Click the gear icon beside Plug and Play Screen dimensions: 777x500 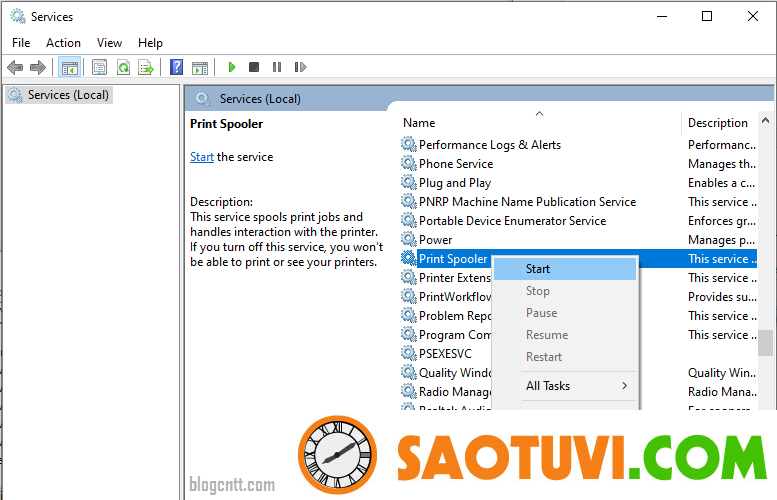click(408, 182)
